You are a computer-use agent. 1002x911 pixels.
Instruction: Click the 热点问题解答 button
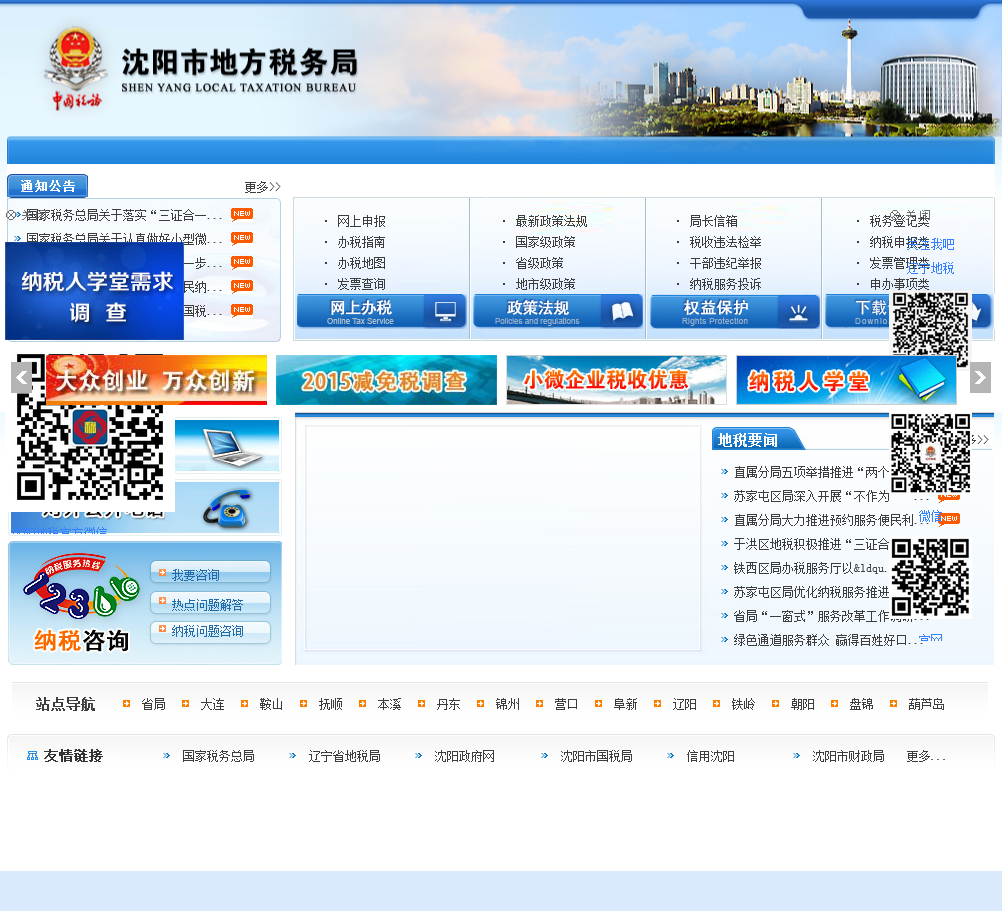pos(210,602)
